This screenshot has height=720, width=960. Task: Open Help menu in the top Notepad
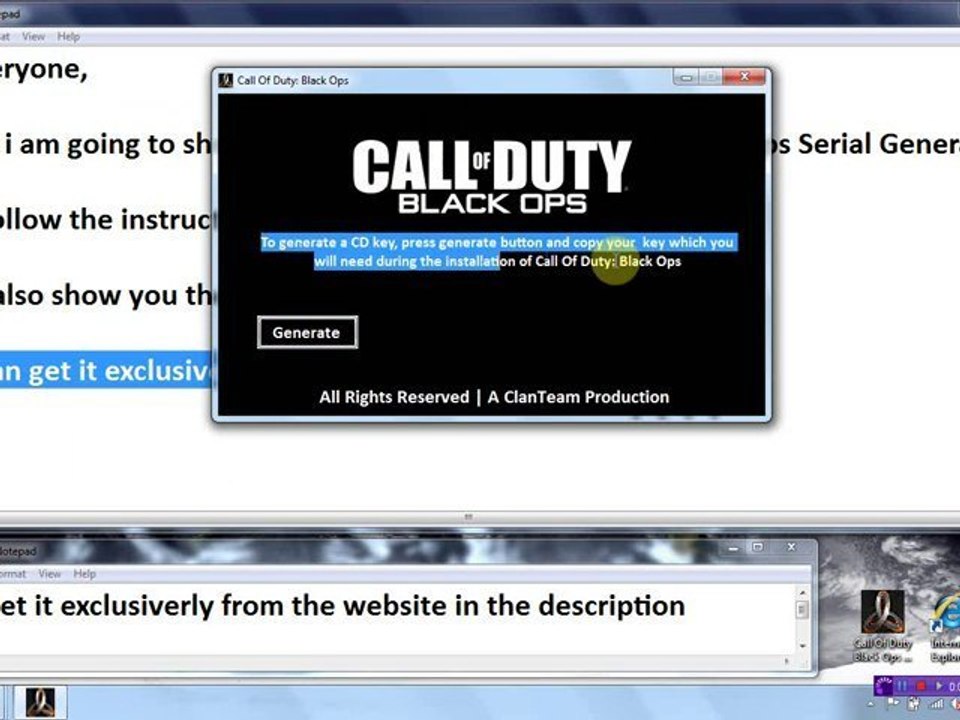coord(69,37)
